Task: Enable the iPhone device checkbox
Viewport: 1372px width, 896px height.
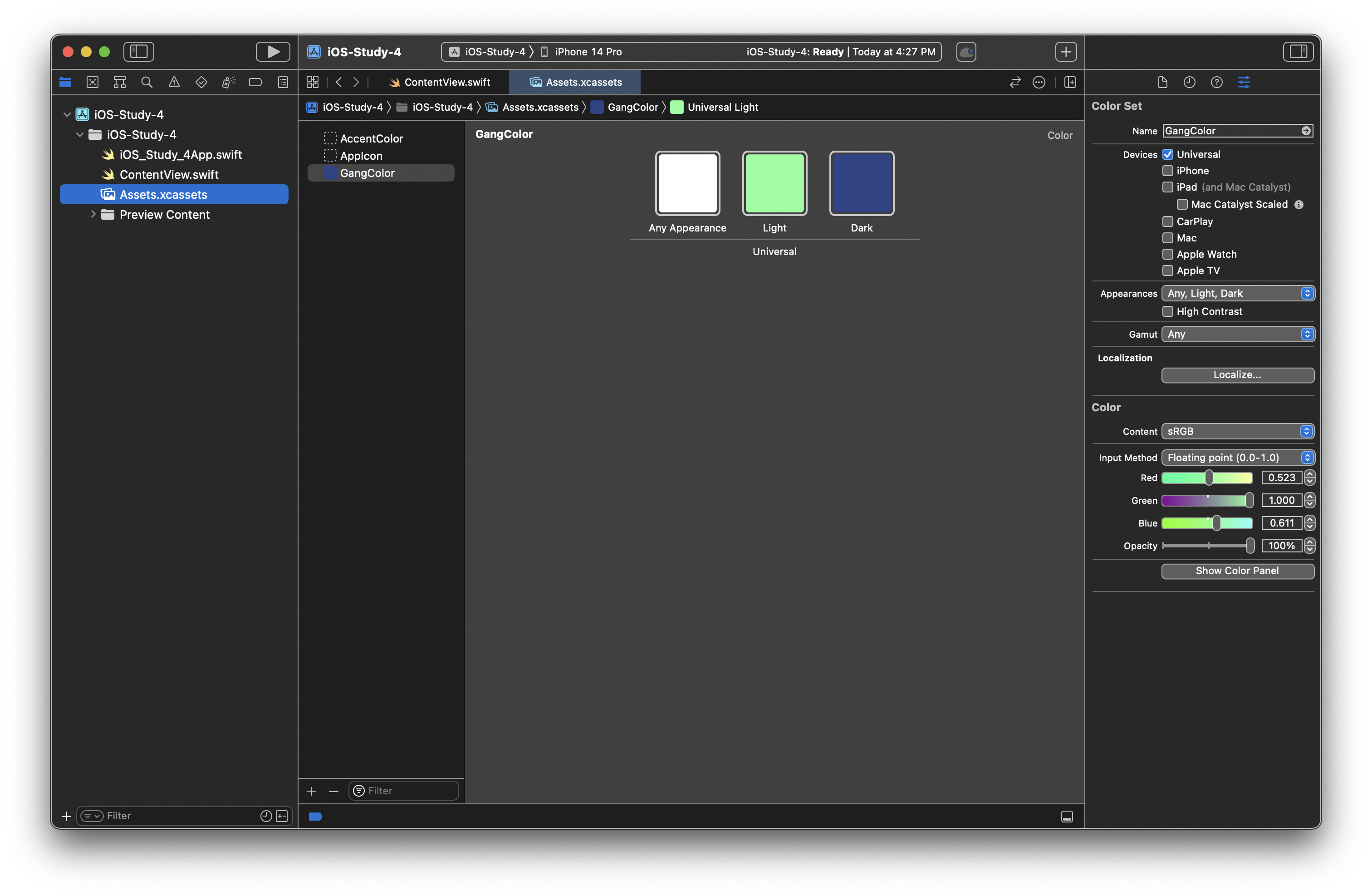Action: 1167,171
